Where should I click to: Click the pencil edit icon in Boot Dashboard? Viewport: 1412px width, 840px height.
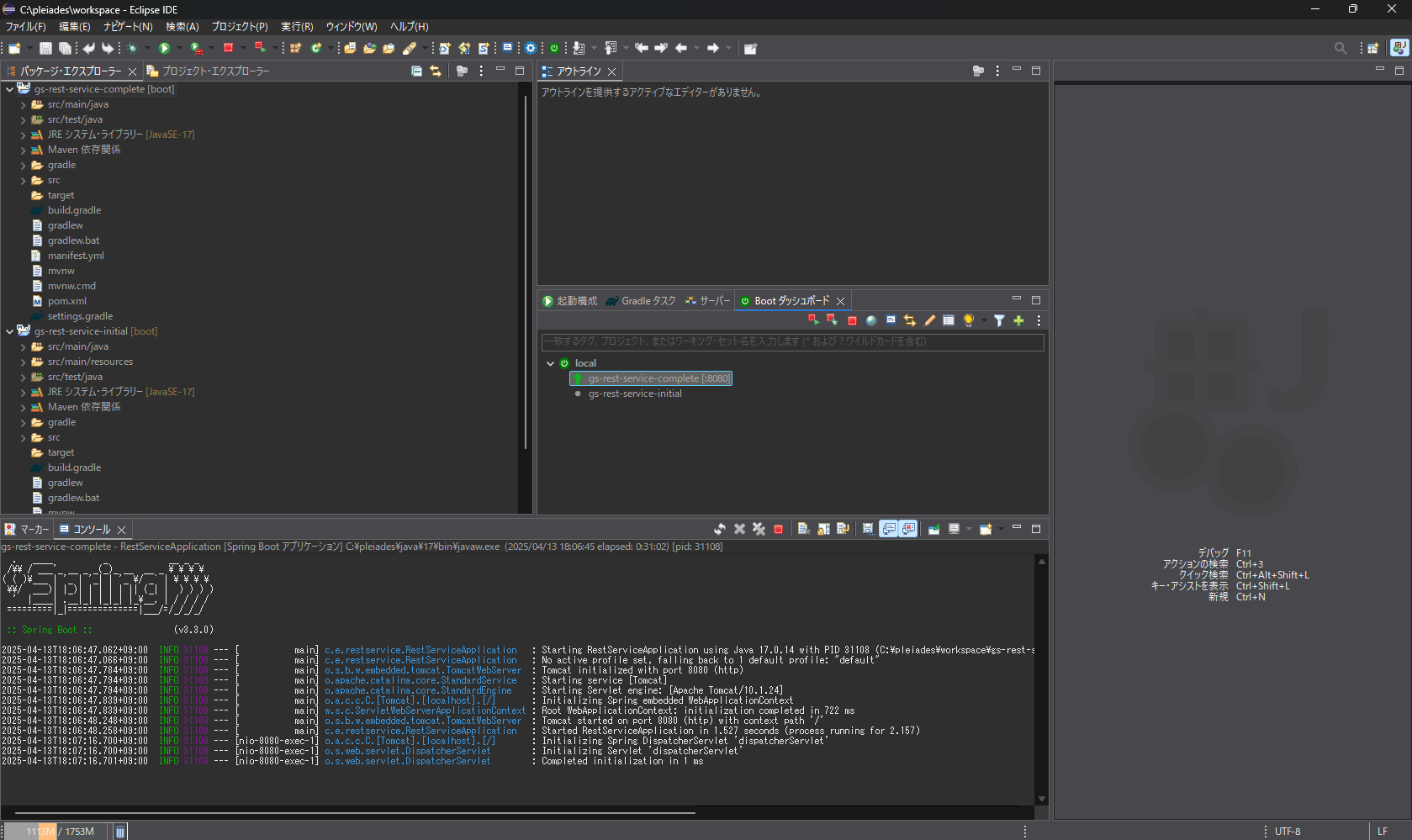click(929, 320)
